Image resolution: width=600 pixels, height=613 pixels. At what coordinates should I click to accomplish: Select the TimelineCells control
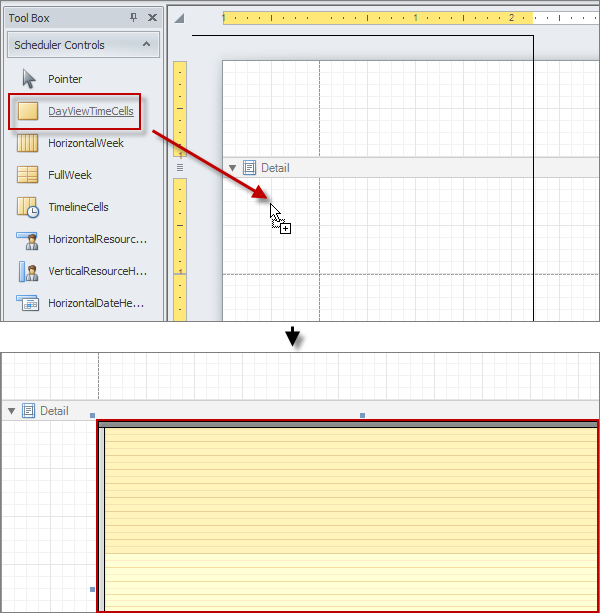click(78, 207)
